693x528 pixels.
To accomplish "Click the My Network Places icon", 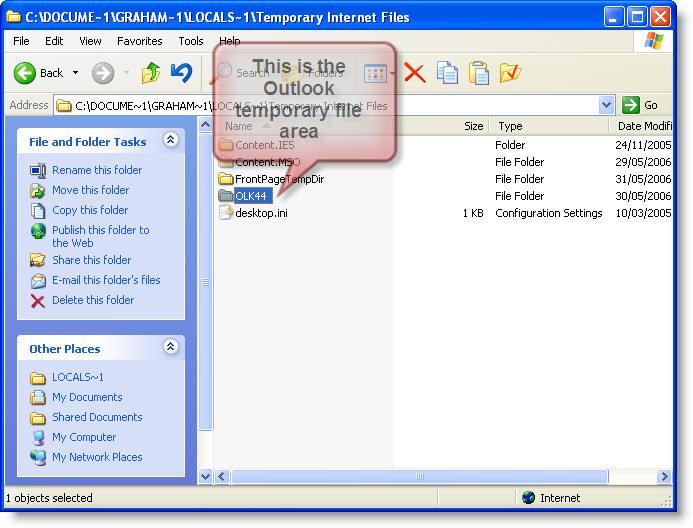I will [x=38, y=457].
